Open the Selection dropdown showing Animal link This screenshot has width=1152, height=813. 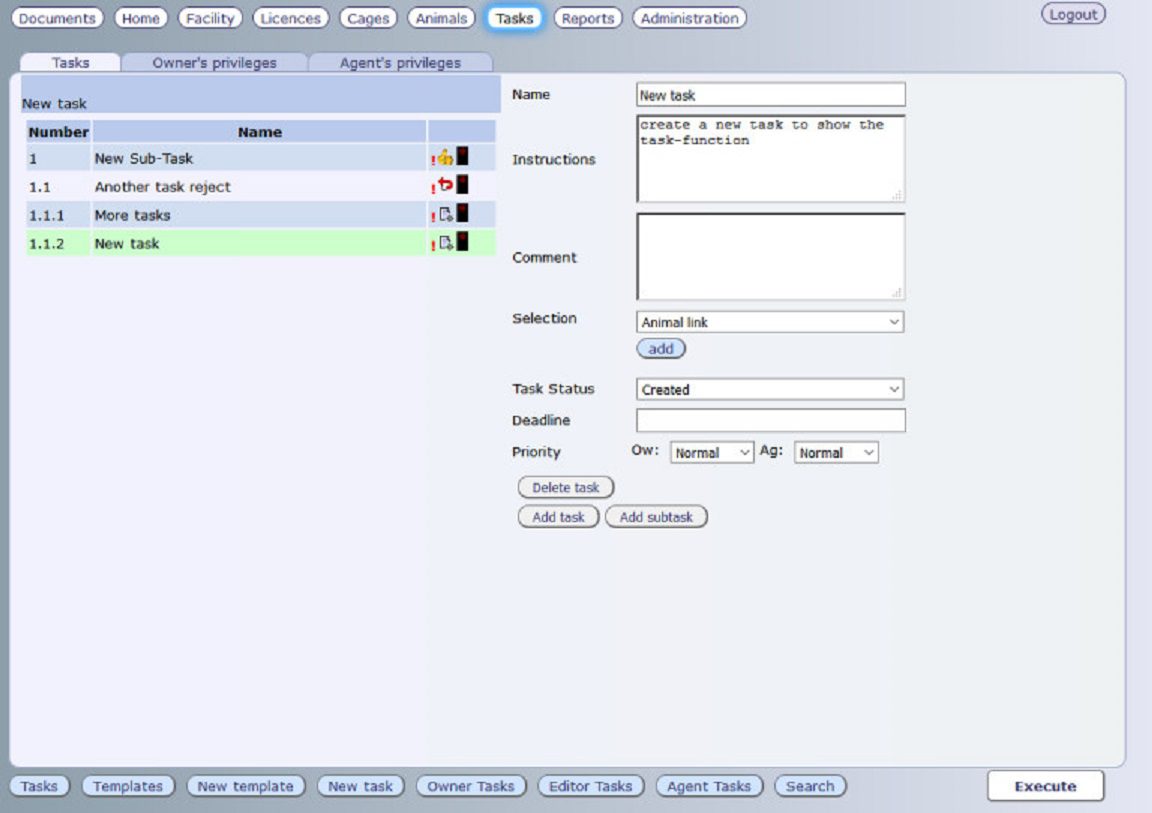(x=770, y=322)
